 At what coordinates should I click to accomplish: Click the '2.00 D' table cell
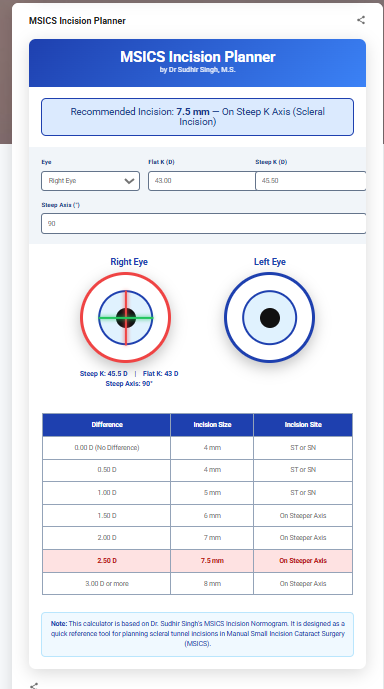point(107,538)
